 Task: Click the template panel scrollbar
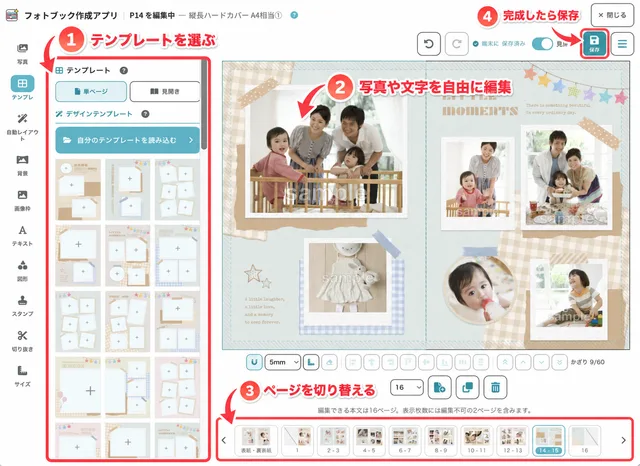click(204, 106)
